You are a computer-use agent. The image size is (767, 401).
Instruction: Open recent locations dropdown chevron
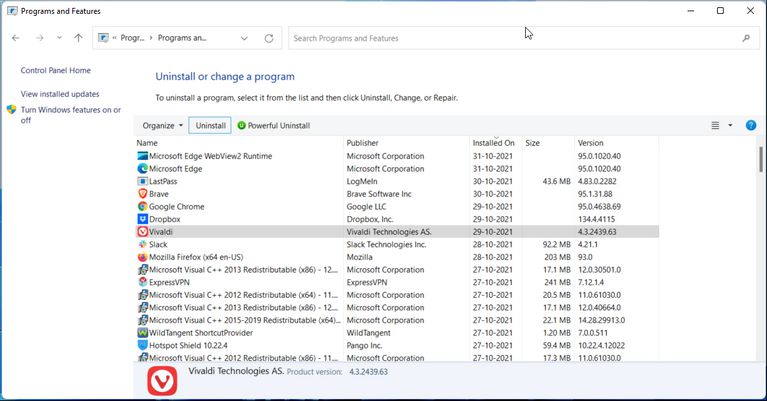click(58, 38)
